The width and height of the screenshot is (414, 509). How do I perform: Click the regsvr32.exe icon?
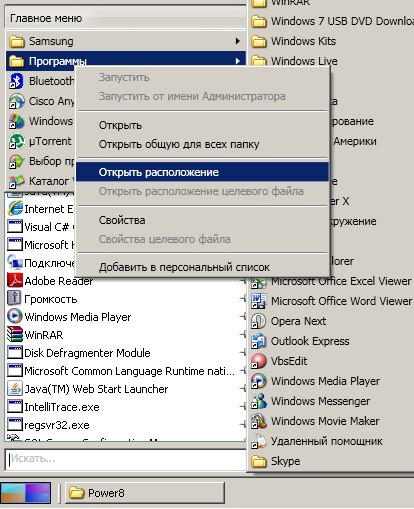pyautogui.click(x=15, y=424)
